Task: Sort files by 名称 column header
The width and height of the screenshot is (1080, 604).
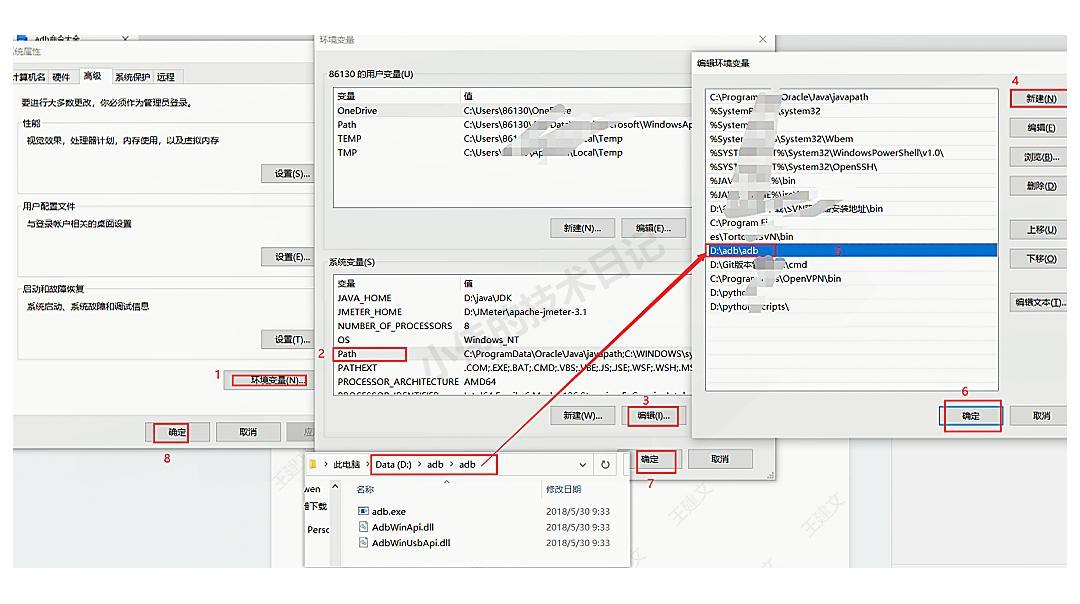Action: tap(365, 489)
